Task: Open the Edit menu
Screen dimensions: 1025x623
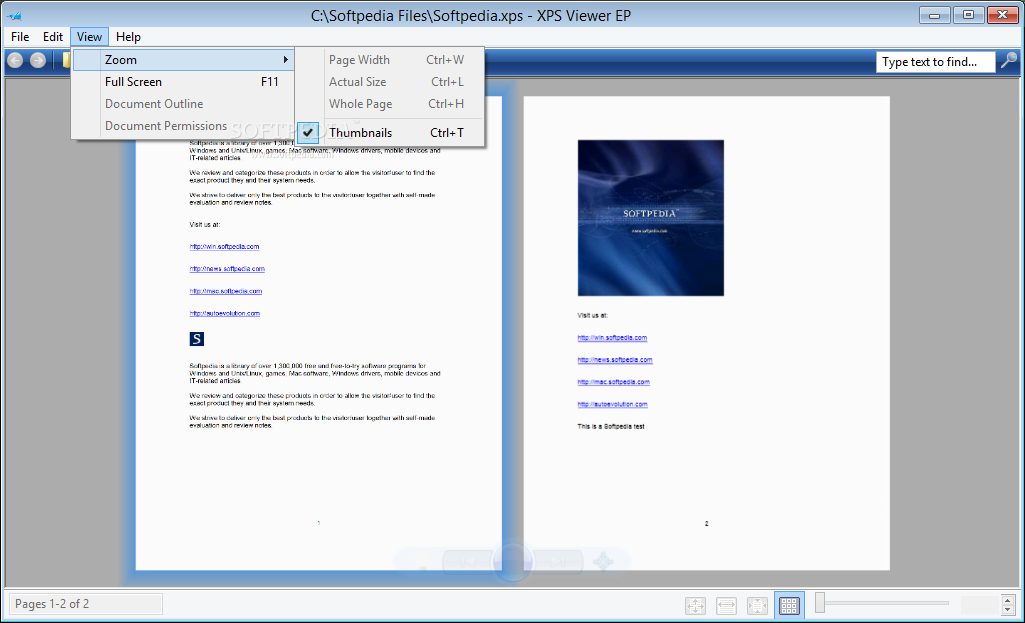Action: pos(53,37)
